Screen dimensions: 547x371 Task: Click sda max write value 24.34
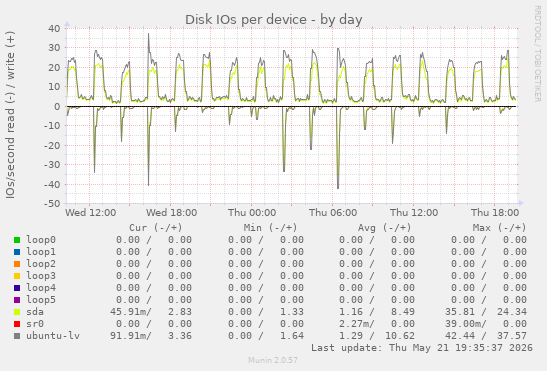(x=512, y=312)
